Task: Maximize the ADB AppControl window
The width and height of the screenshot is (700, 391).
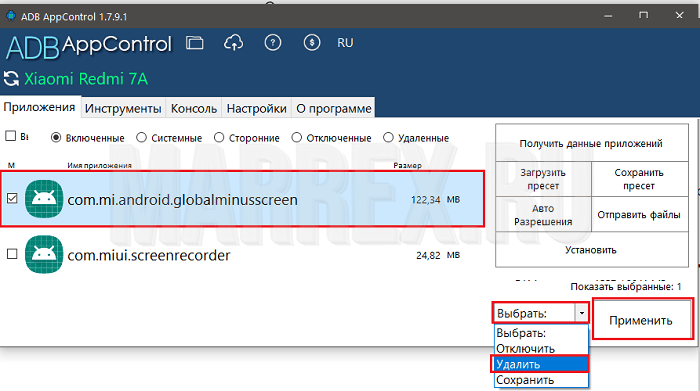Action: pyautogui.click(x=643, y=16)
